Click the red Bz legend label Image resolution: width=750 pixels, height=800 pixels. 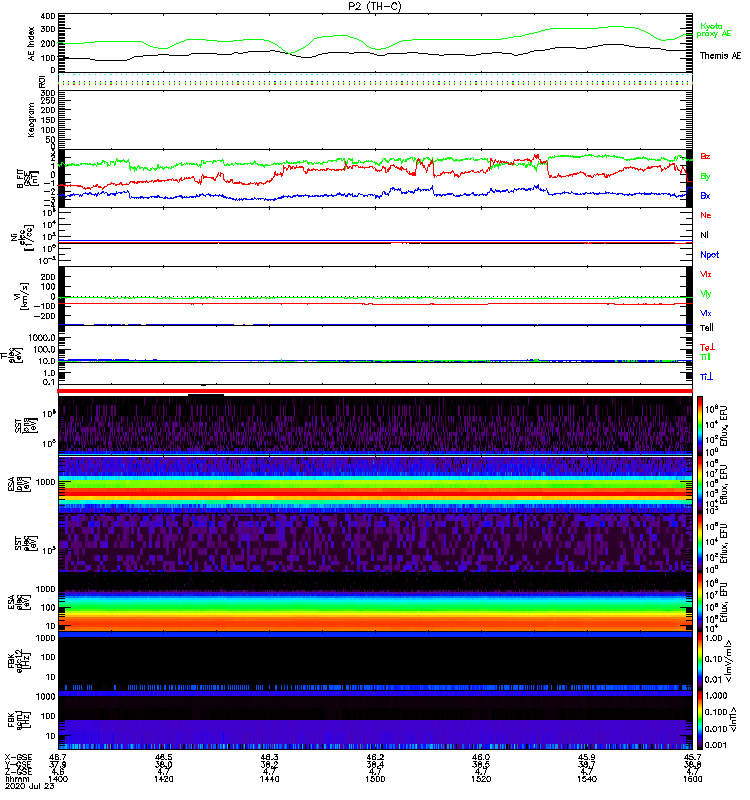coord(706,157)
